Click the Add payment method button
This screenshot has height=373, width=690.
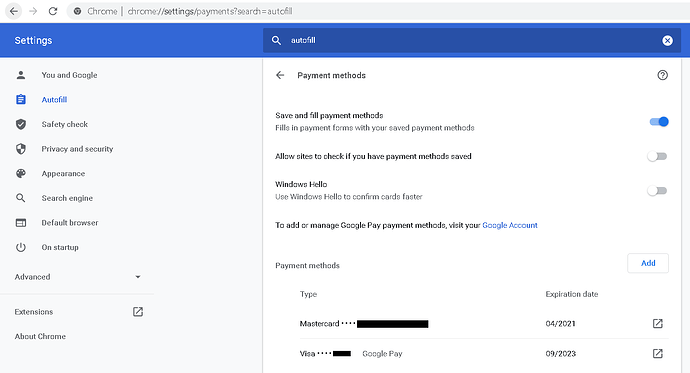point(648,263)
